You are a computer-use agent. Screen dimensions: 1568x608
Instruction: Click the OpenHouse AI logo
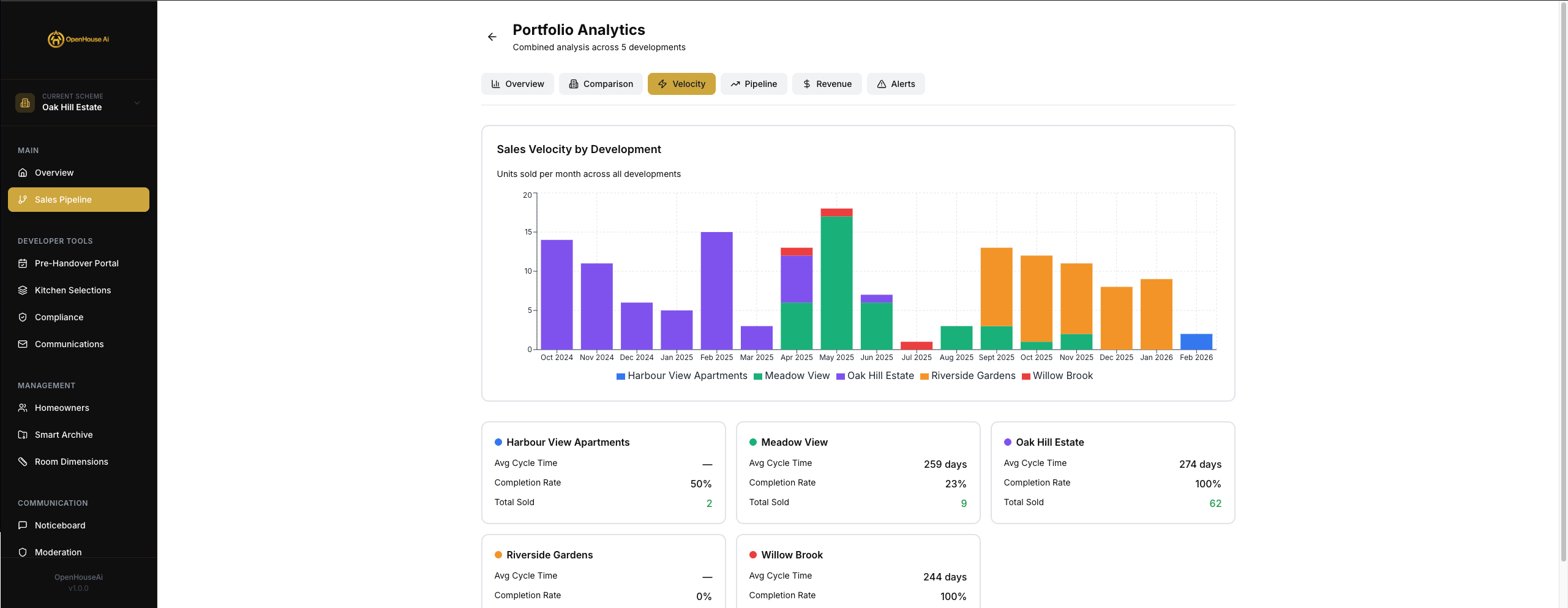point(78,39)
